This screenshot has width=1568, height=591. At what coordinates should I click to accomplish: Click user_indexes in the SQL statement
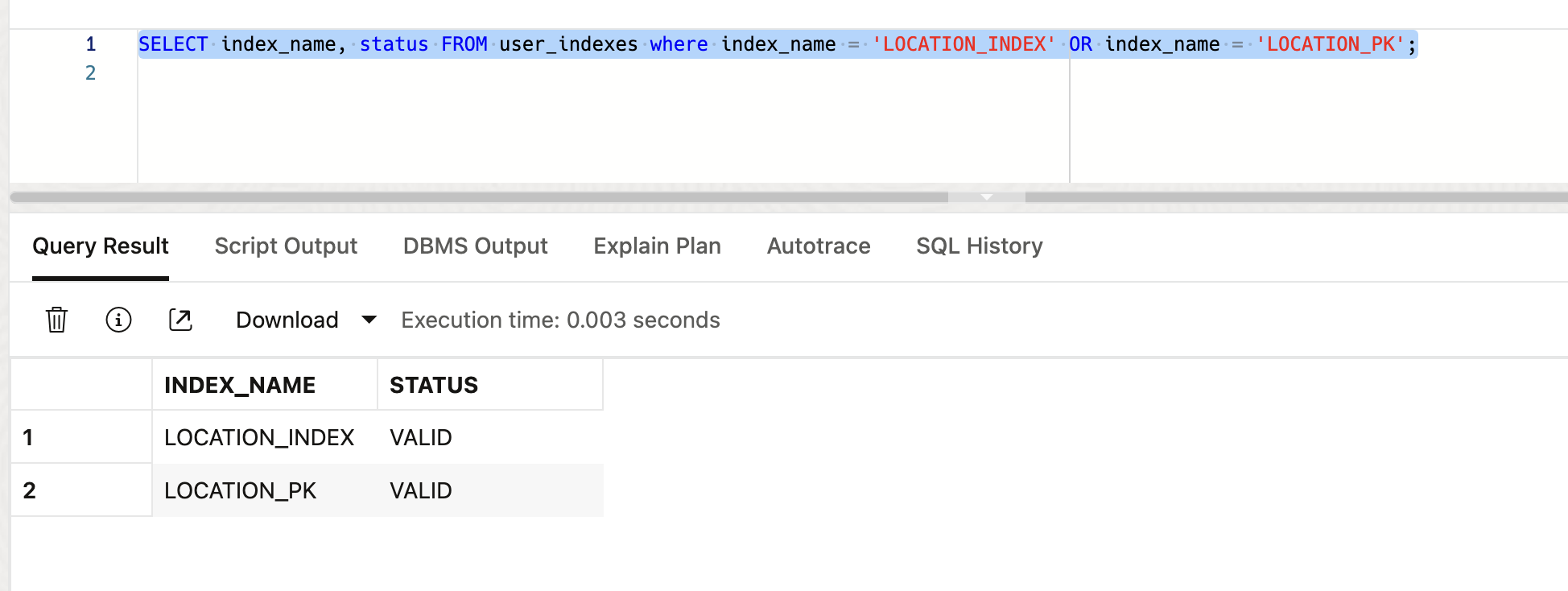(x=568, y=44)
